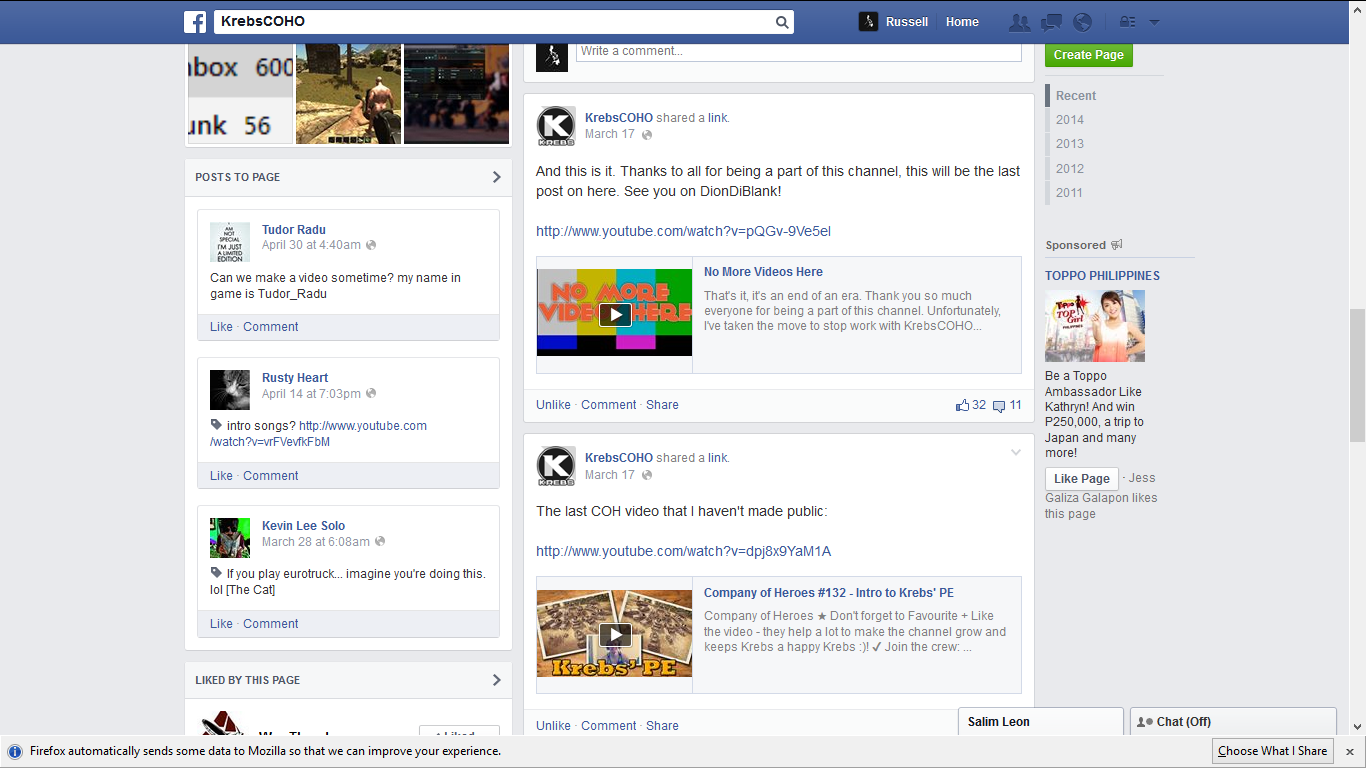Comment on Kevin Lee Solo's post
The width and height of the screenshot is (1366, 768).
click(270, 624)
